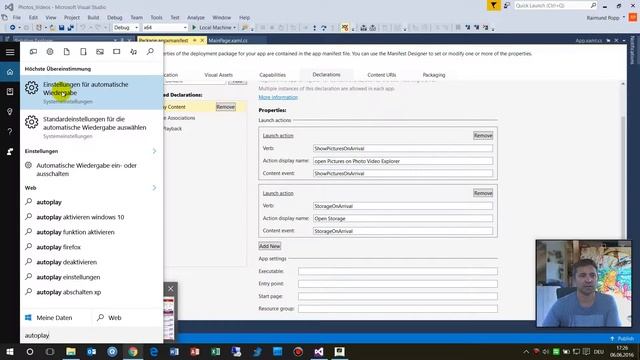
Task: Remove the ShowPicturesOnArrival launch action
Action: [483, 136]
